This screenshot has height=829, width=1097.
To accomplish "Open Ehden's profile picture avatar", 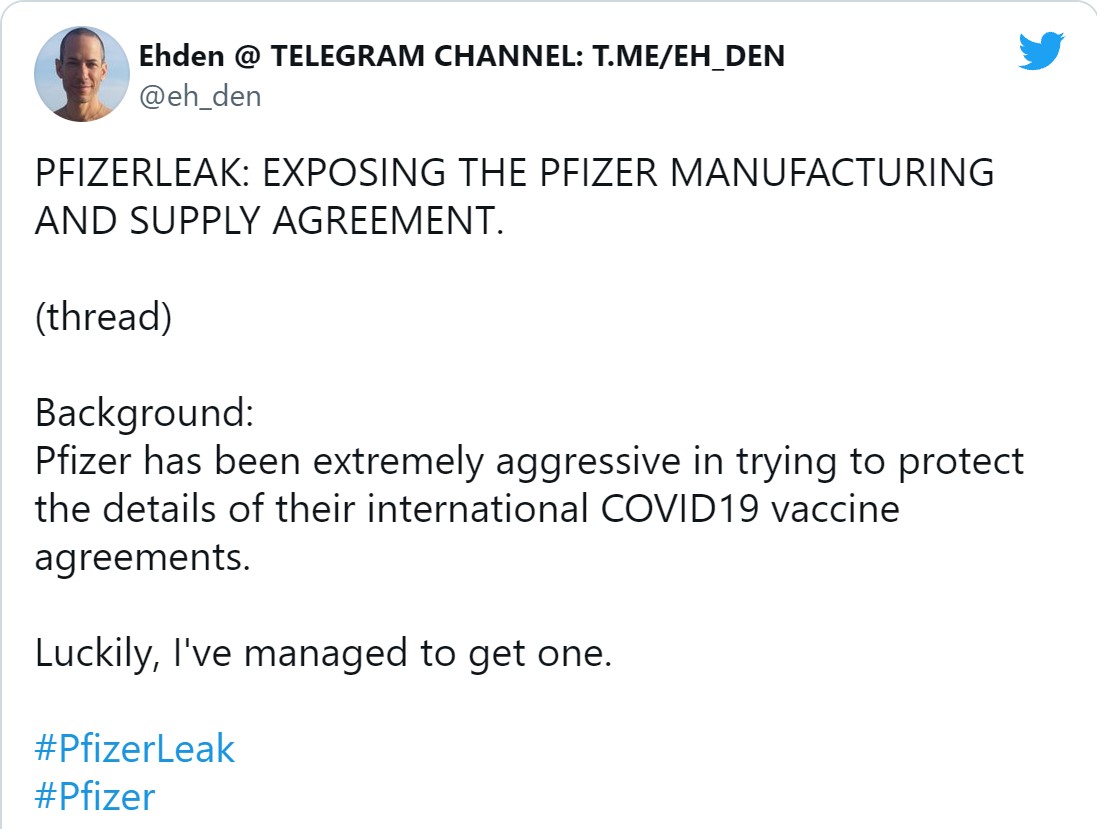I will point(82,74).
